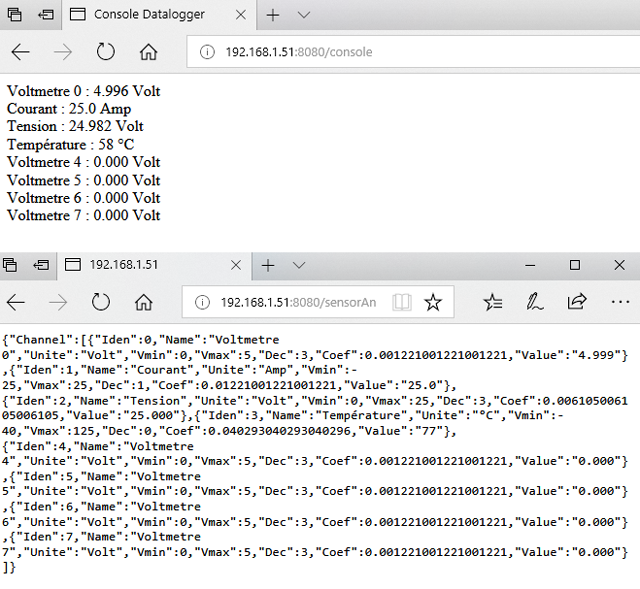
Task: Click Back arrow in the Console Datalogger window
Action: click(20, 52)
